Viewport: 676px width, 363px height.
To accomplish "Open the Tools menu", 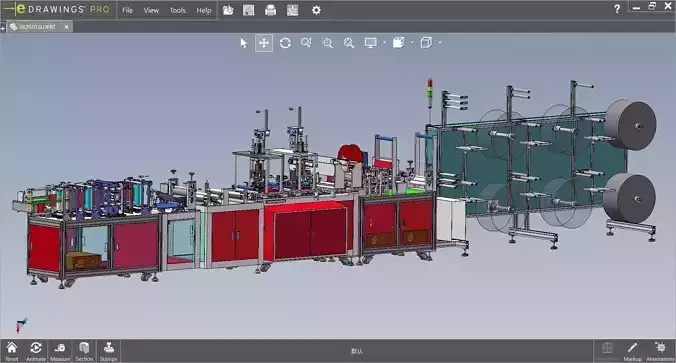I will click(x=177, y=10).
